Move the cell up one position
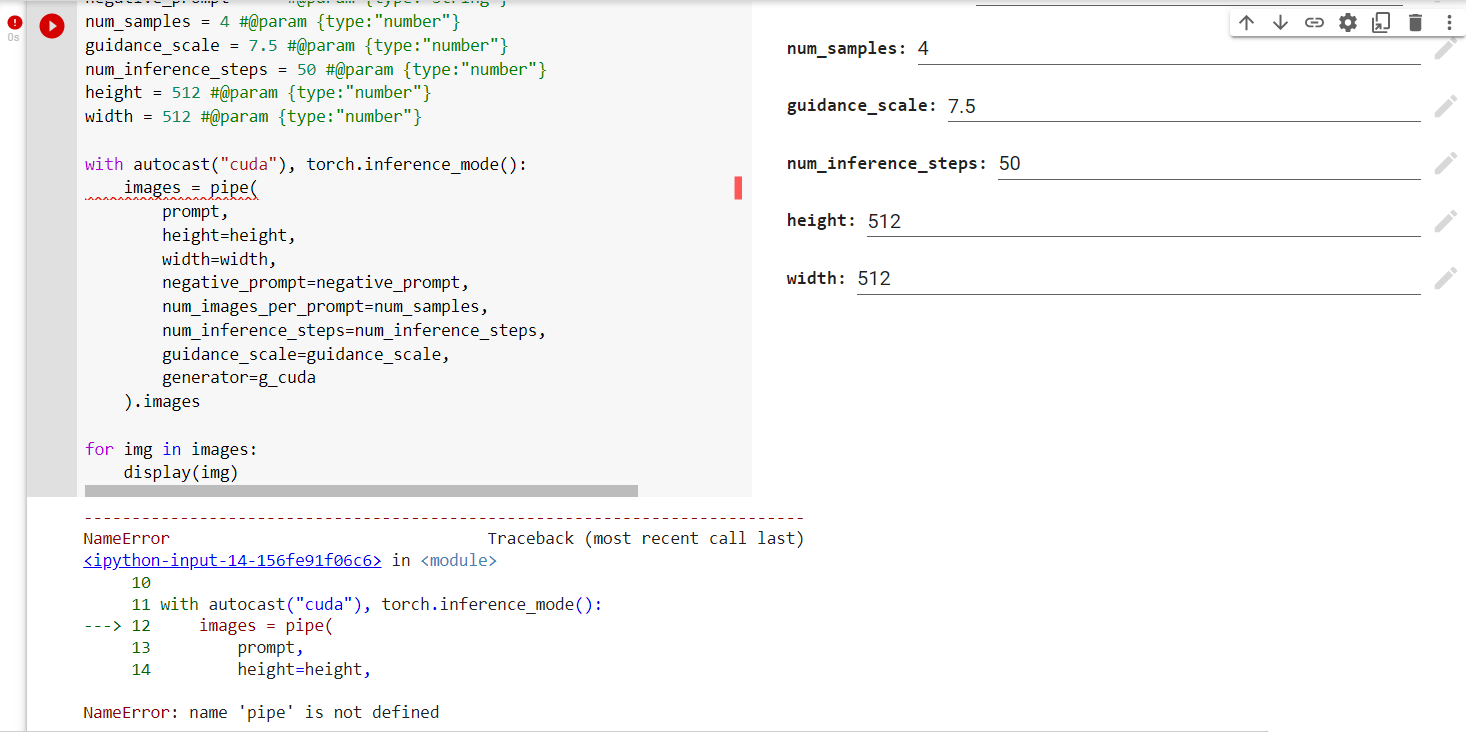The height and width of the screenshot is (732, 1466). (x=1246, y=21)
